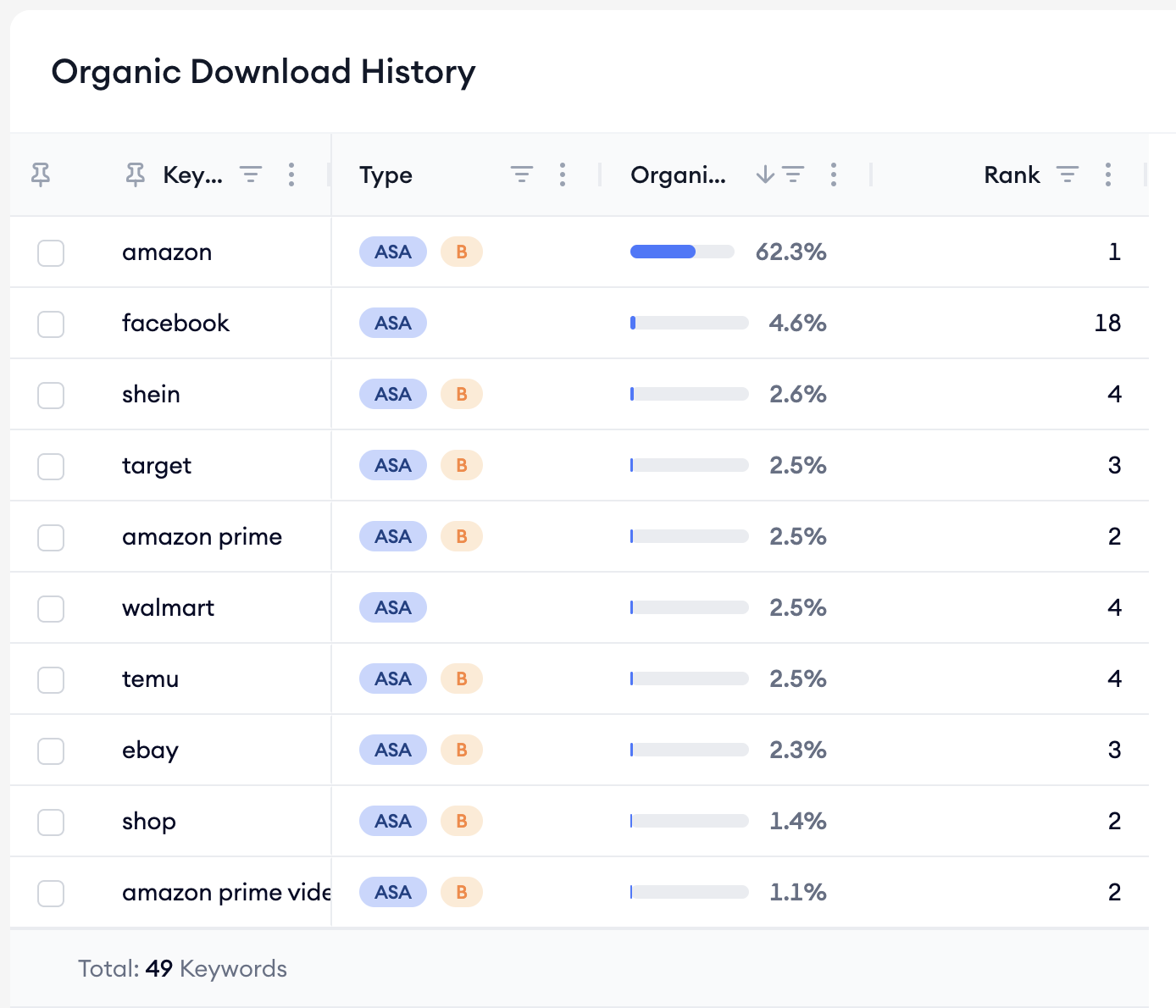The image size is (1176, 1008).
Task: Click the ASA badge in temu row
Action: 393,678
